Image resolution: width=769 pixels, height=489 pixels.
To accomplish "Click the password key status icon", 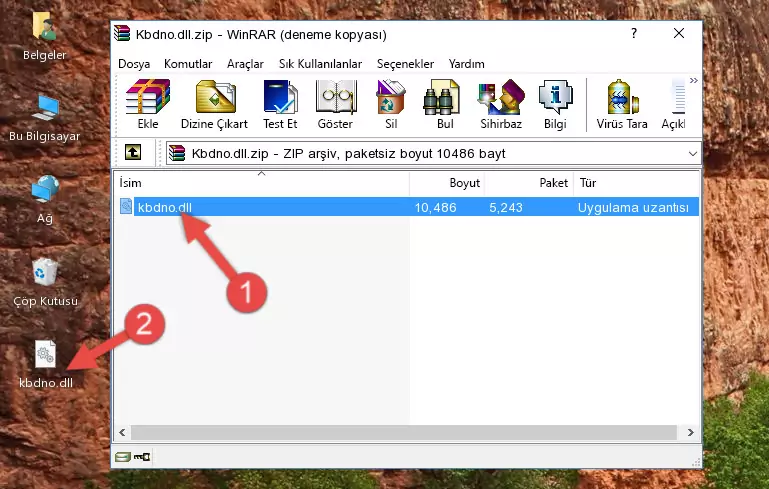I will coord(142,457).
